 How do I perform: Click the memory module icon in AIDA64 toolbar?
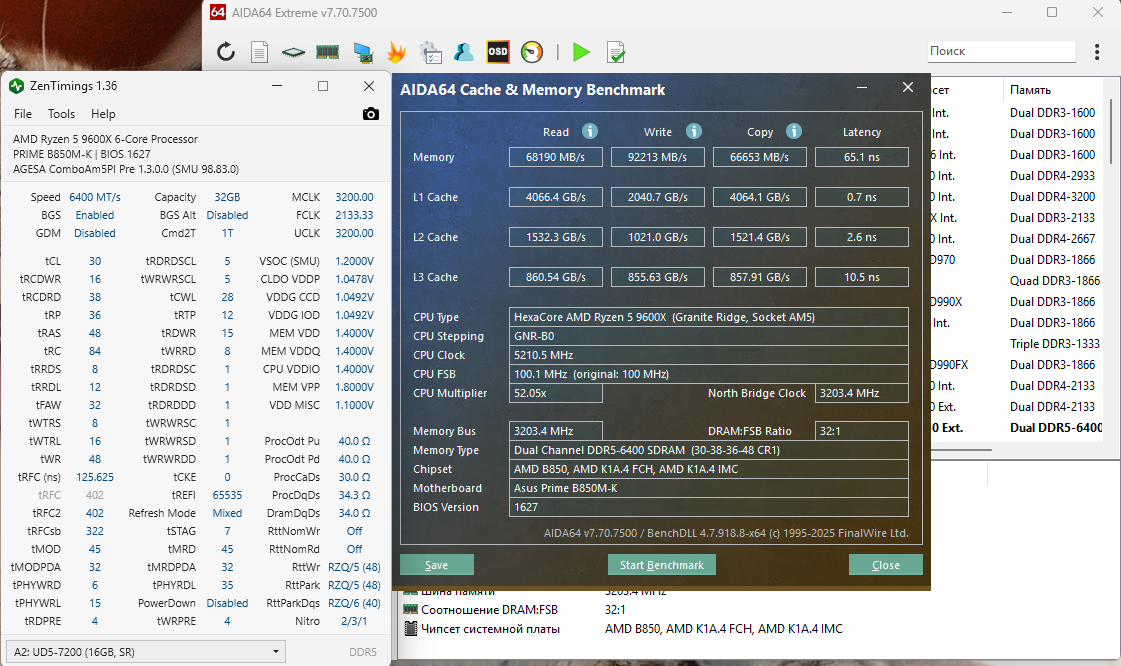click(327, 51)
